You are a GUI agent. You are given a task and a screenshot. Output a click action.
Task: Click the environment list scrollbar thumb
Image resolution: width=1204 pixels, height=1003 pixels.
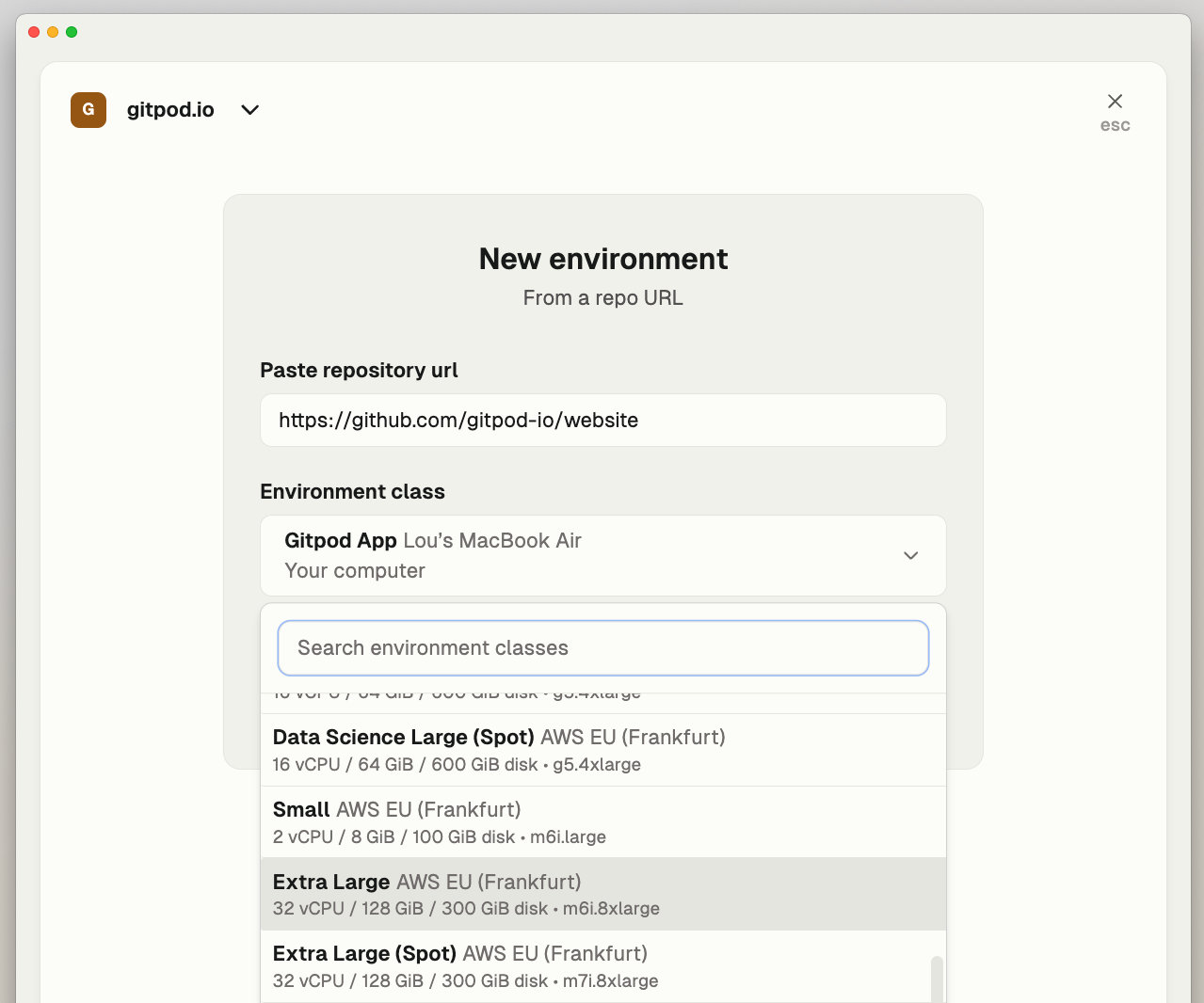936,979
